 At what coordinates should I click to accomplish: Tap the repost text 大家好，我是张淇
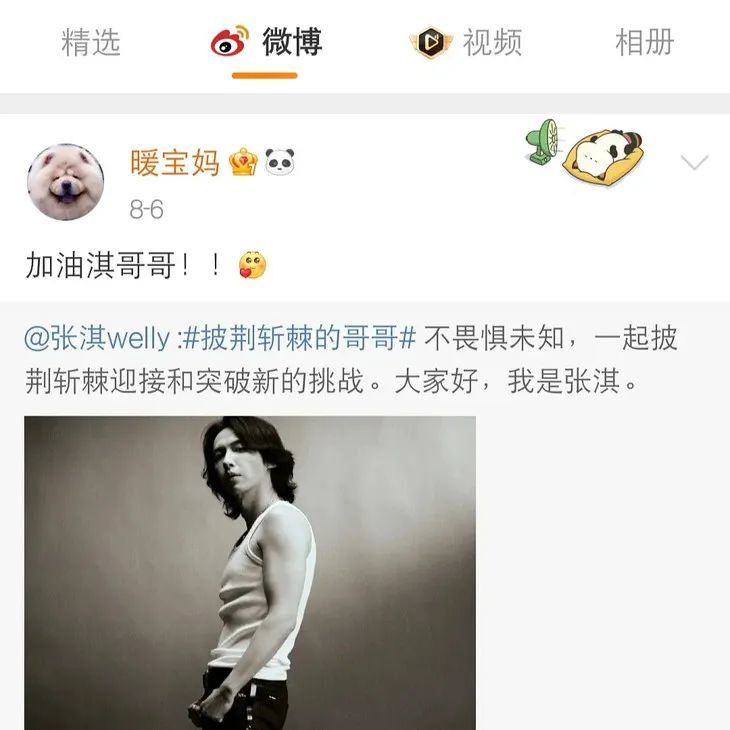coord(515,381)
